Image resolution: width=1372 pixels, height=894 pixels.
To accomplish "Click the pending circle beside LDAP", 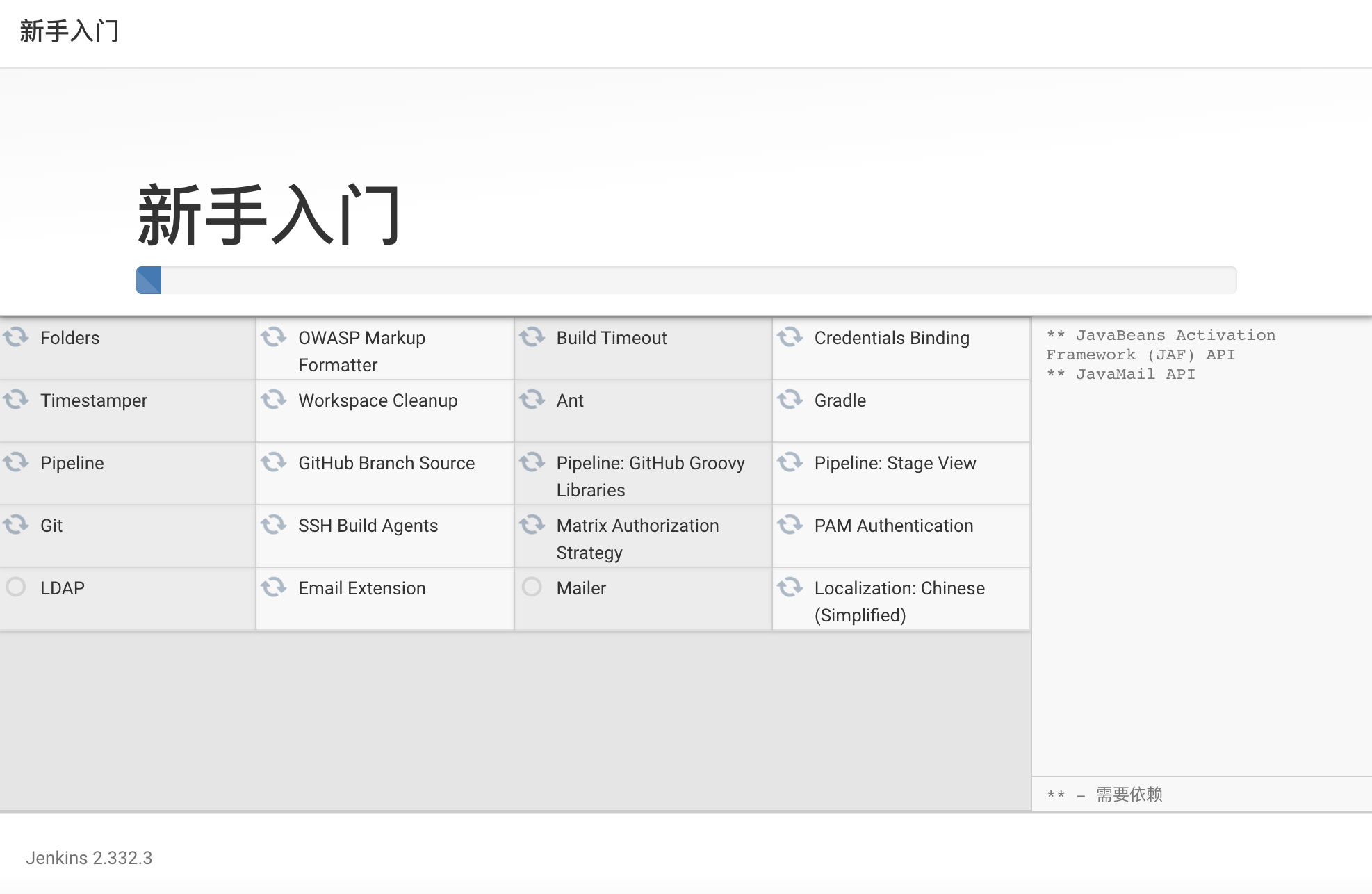I will 15,587.
